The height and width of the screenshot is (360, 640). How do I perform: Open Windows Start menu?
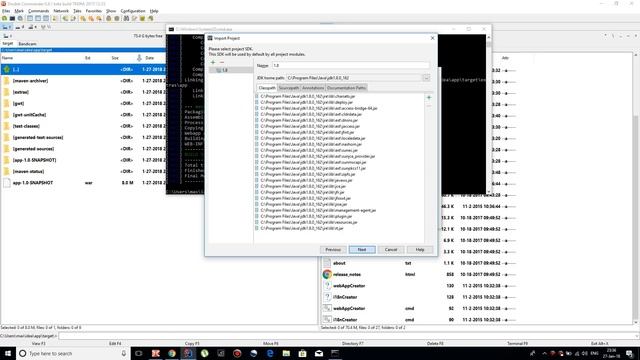(x=8, y=353)
